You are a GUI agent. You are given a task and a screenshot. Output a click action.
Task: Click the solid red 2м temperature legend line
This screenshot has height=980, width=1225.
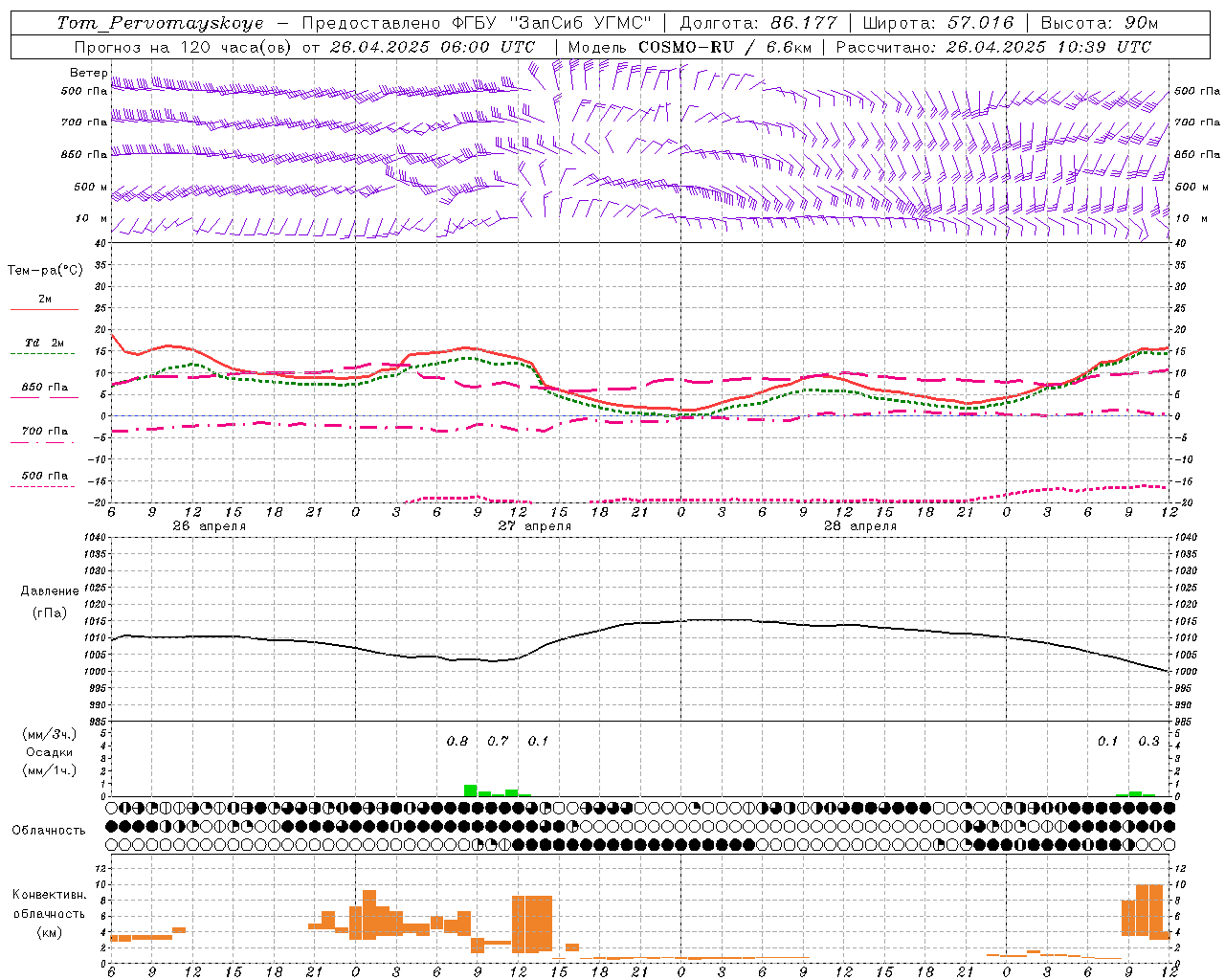coord(44,309)
